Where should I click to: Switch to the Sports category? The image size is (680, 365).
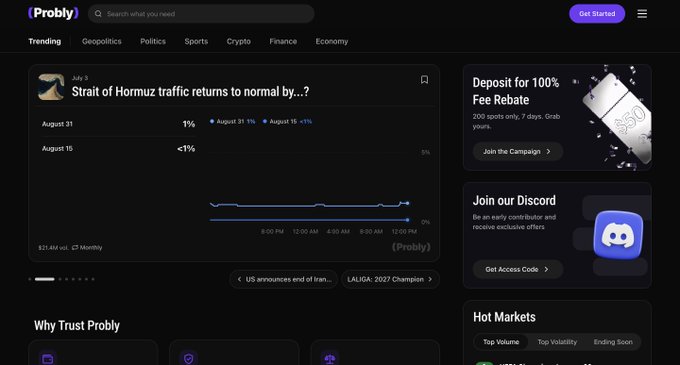point(196,41)
